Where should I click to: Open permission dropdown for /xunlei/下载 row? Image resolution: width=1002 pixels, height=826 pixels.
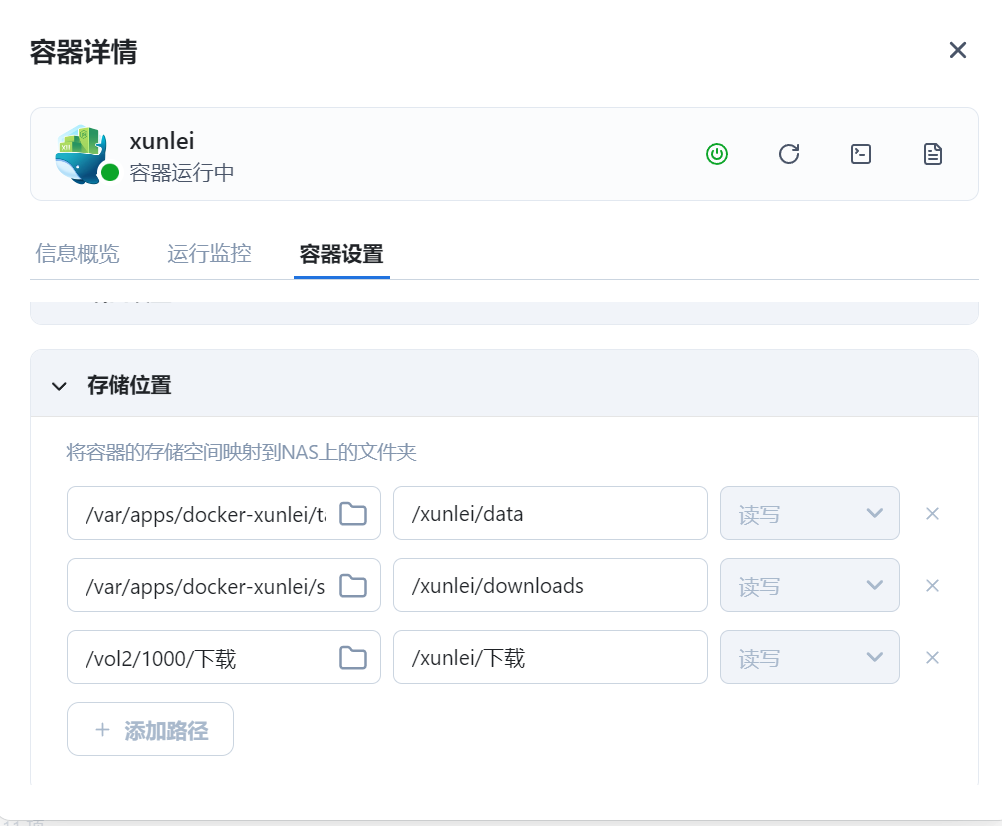coord(809,658)
